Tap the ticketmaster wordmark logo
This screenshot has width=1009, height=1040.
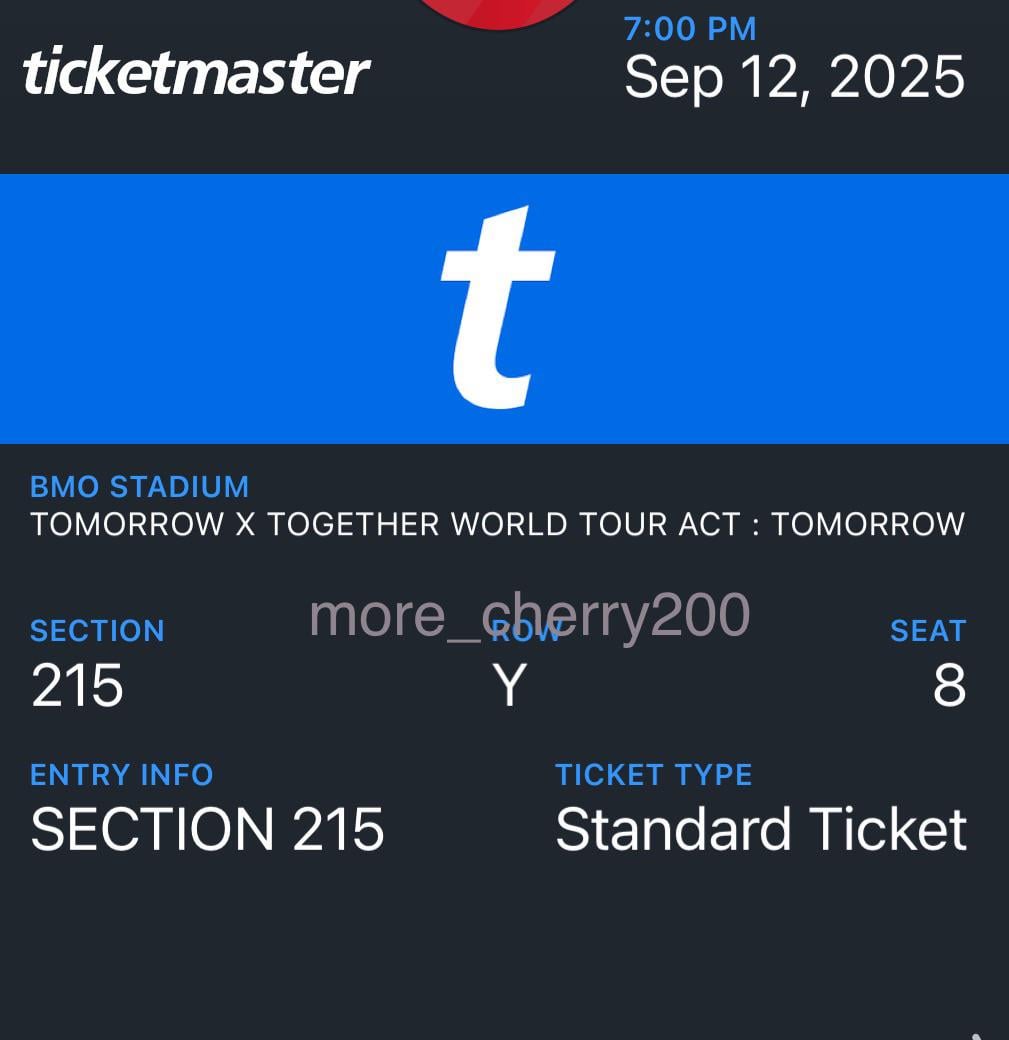tap(196, 73)
